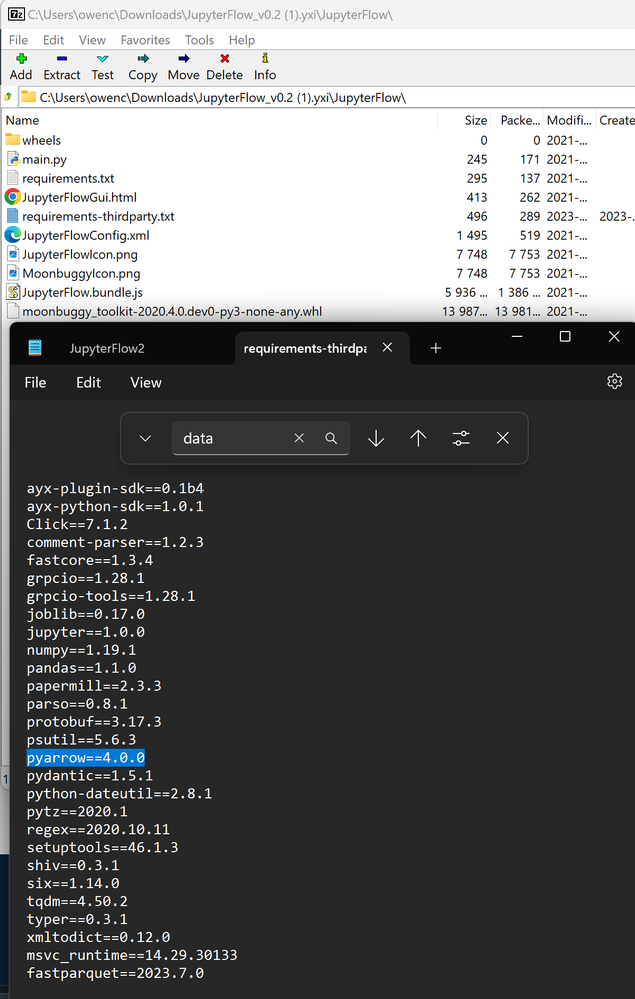The height and width of the screenshot is (999, 635).
Task: Switch to the JupyterFlow2 tab
Action: (x=107, y=349)
